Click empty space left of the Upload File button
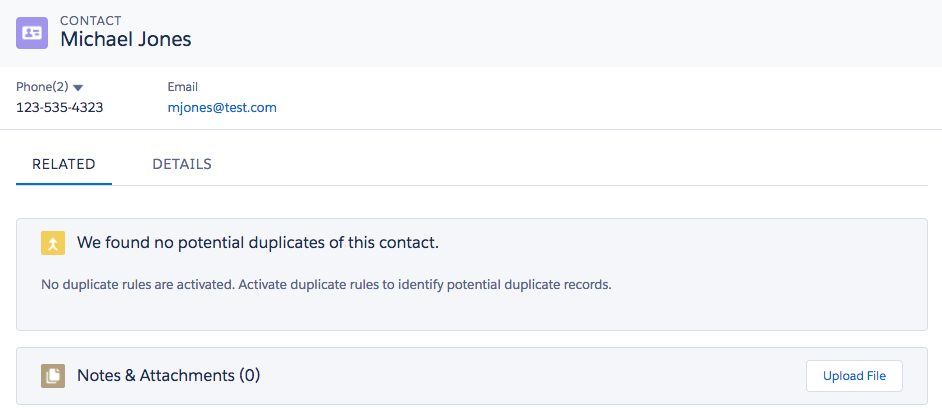 tap(532, 376)
